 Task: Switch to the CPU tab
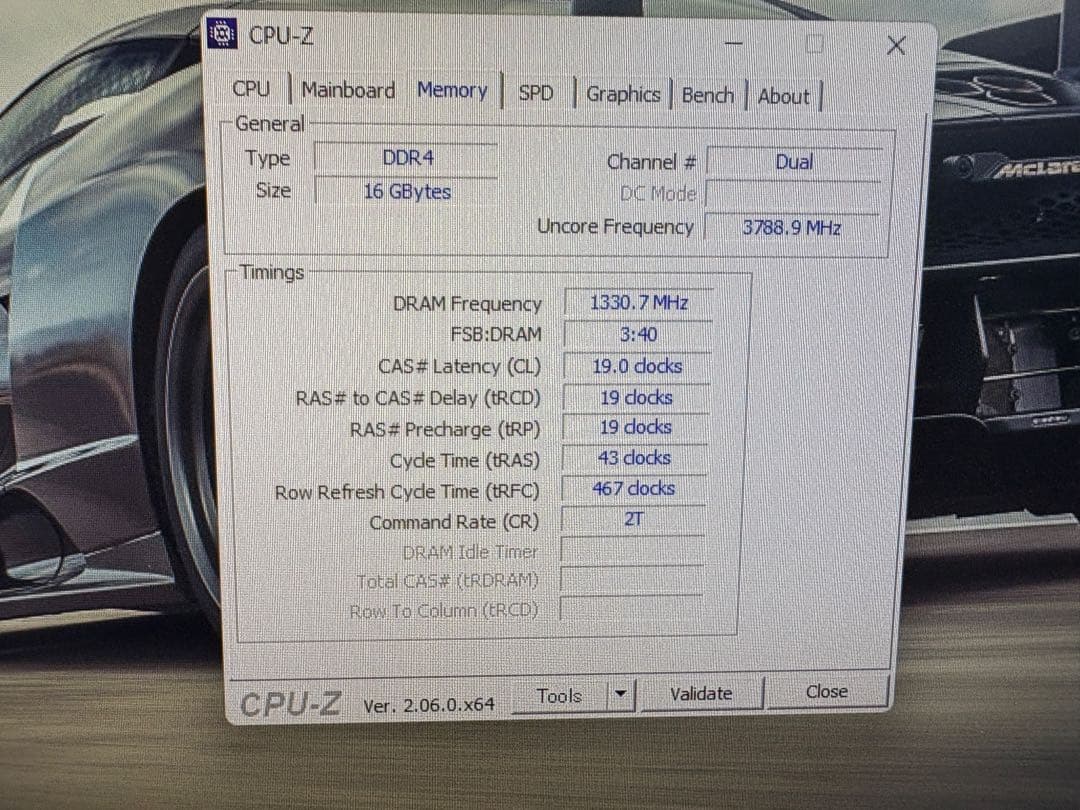point(251,90)
